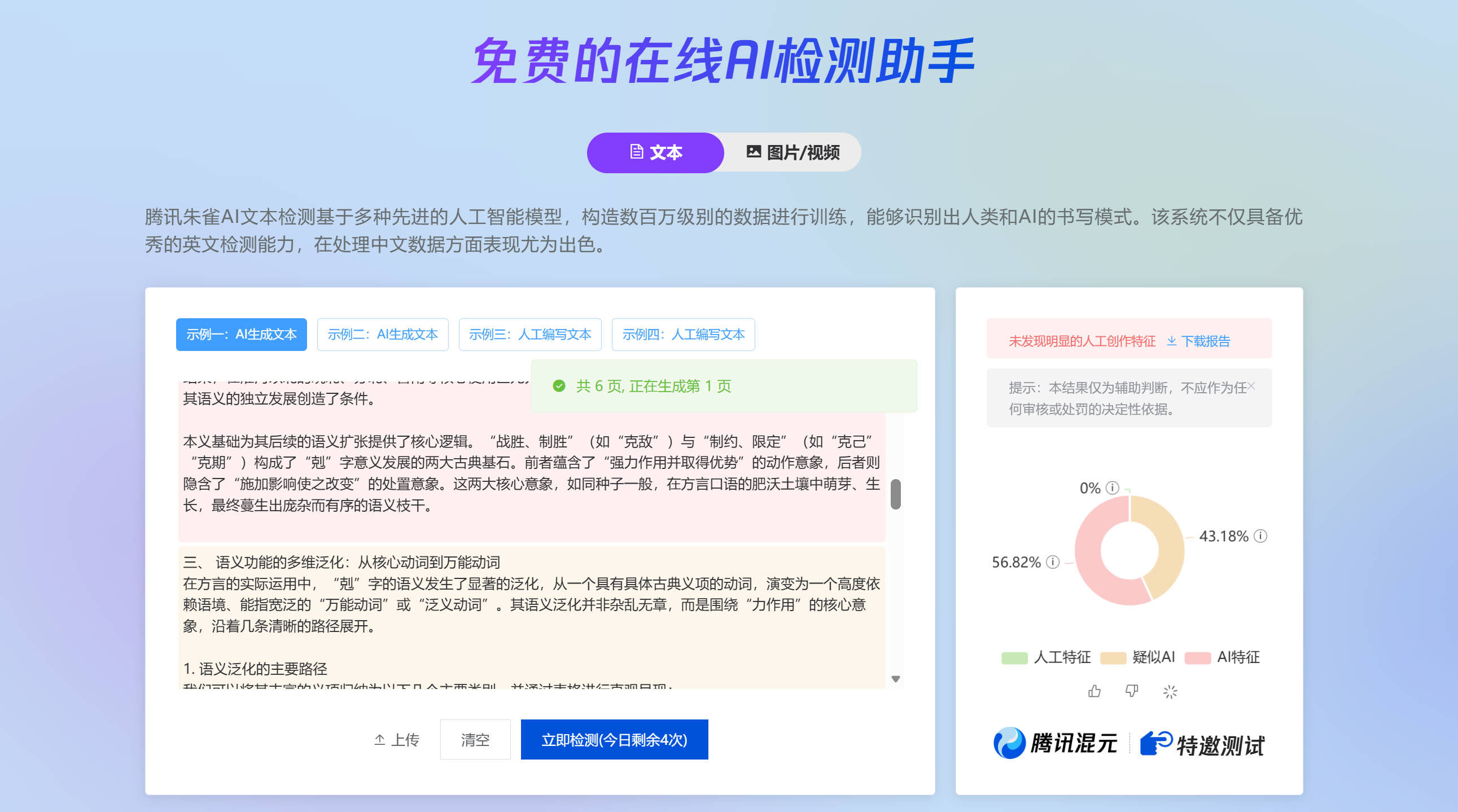Click the thumbs-down feedback icon
Image resolution: width=1458 pixels, height=812 pixels.
[x=1131, y=691]
